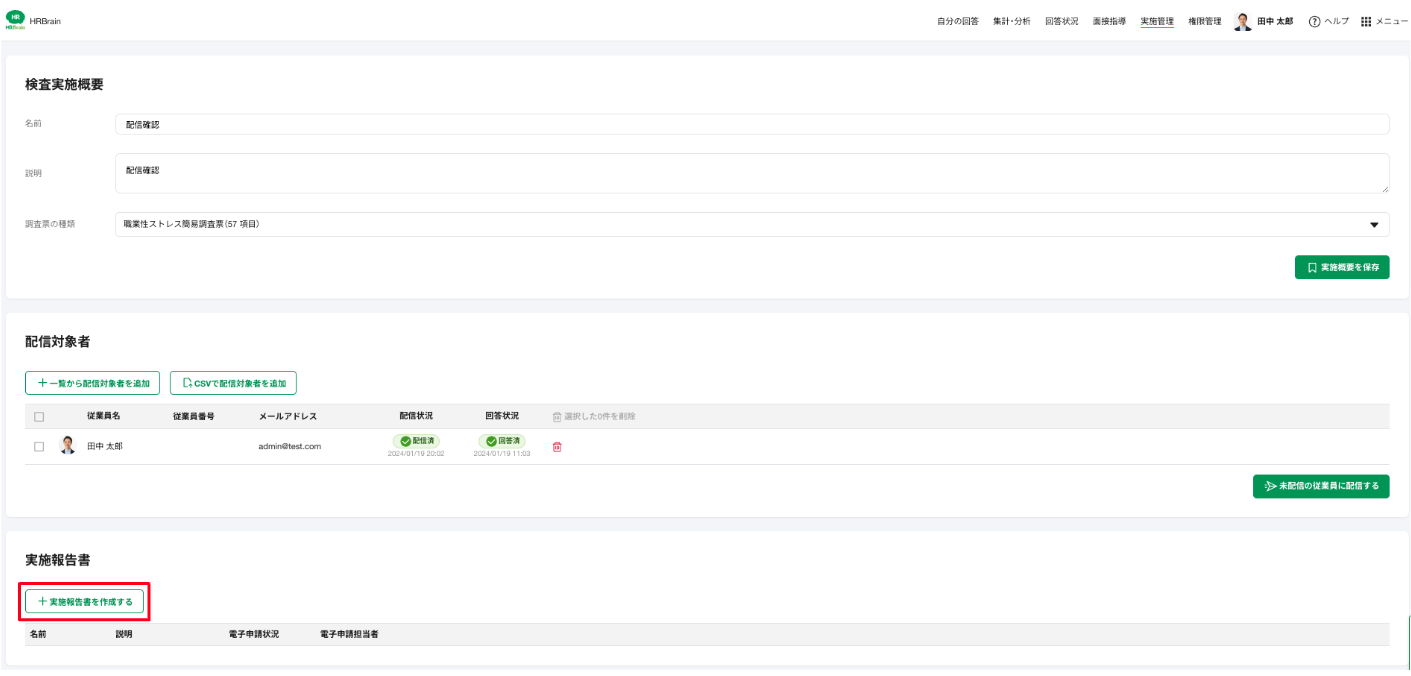Open the help question mark icon

[x=1314, y=21]
